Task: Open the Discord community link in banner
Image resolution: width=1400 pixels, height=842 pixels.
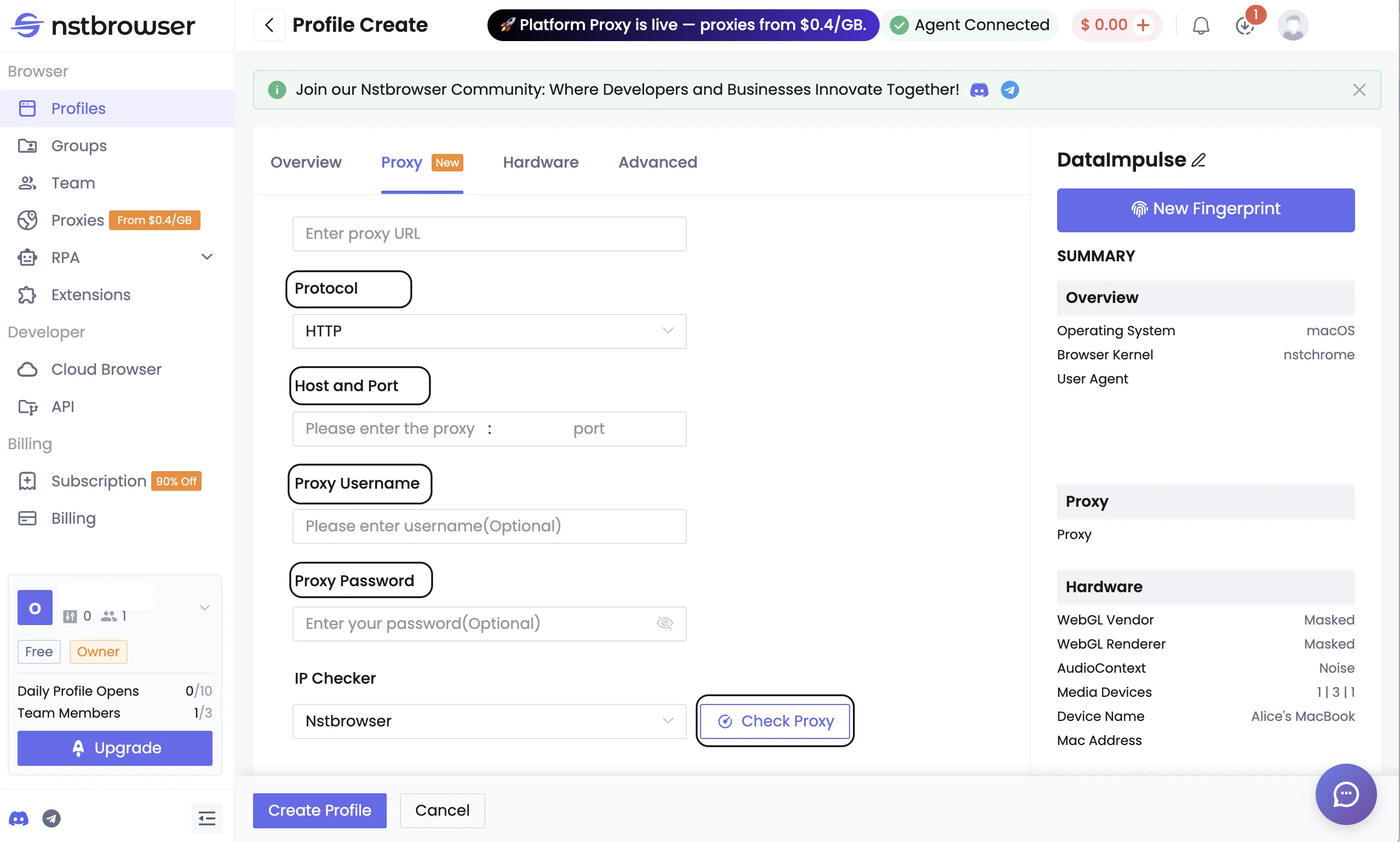Action: [979, 90]
